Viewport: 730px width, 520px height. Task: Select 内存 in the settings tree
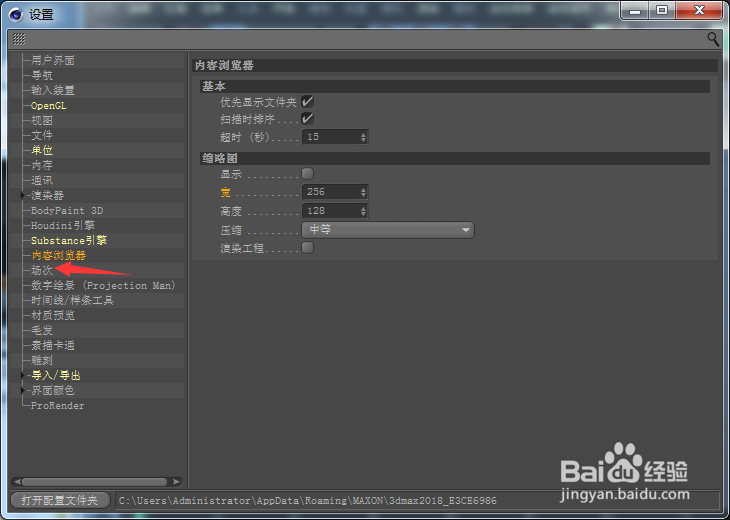(42, 165)
